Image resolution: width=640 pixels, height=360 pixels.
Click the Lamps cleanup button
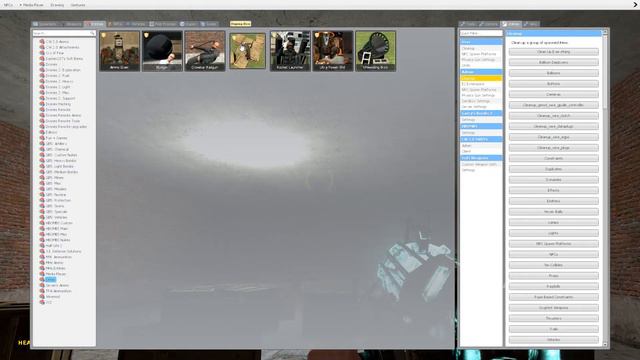pyautogui.click(x=553, y=222)
